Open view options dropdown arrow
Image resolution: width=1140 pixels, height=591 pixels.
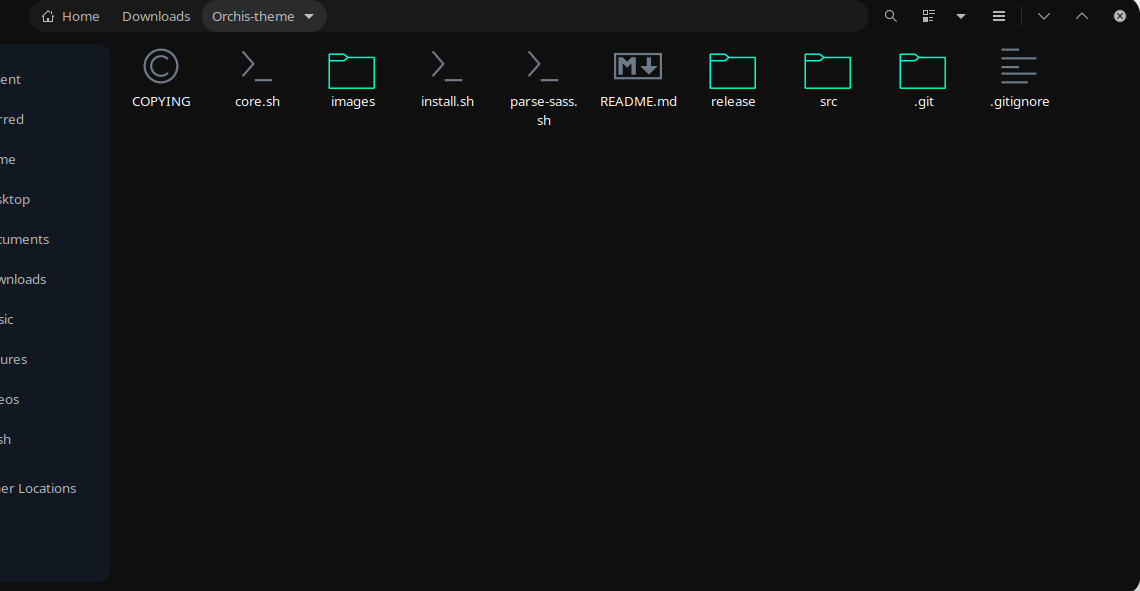point(961,16)
